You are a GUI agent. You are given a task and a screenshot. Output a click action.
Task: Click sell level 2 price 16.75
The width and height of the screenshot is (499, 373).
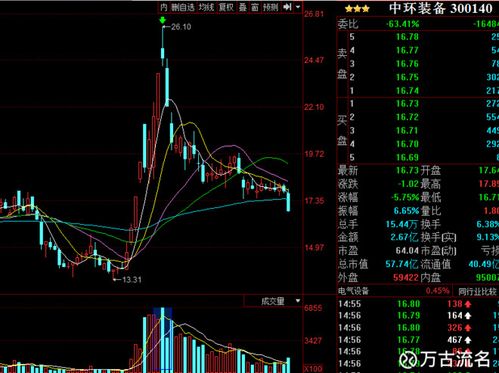click(407, 77)
